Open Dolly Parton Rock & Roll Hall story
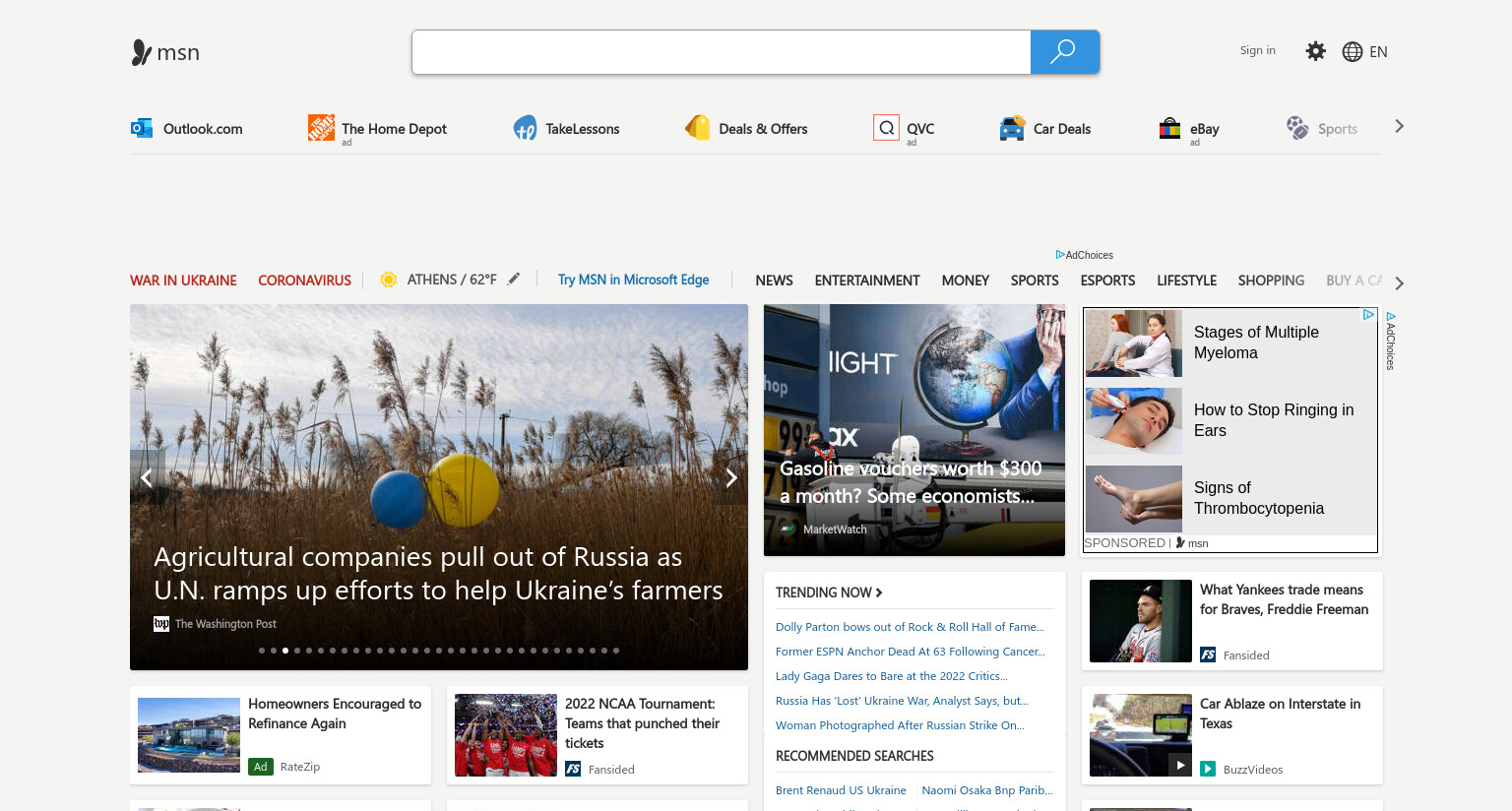The width and height of the screenshot is (1512, 811). pyautogui.click(x=910, y=627)
